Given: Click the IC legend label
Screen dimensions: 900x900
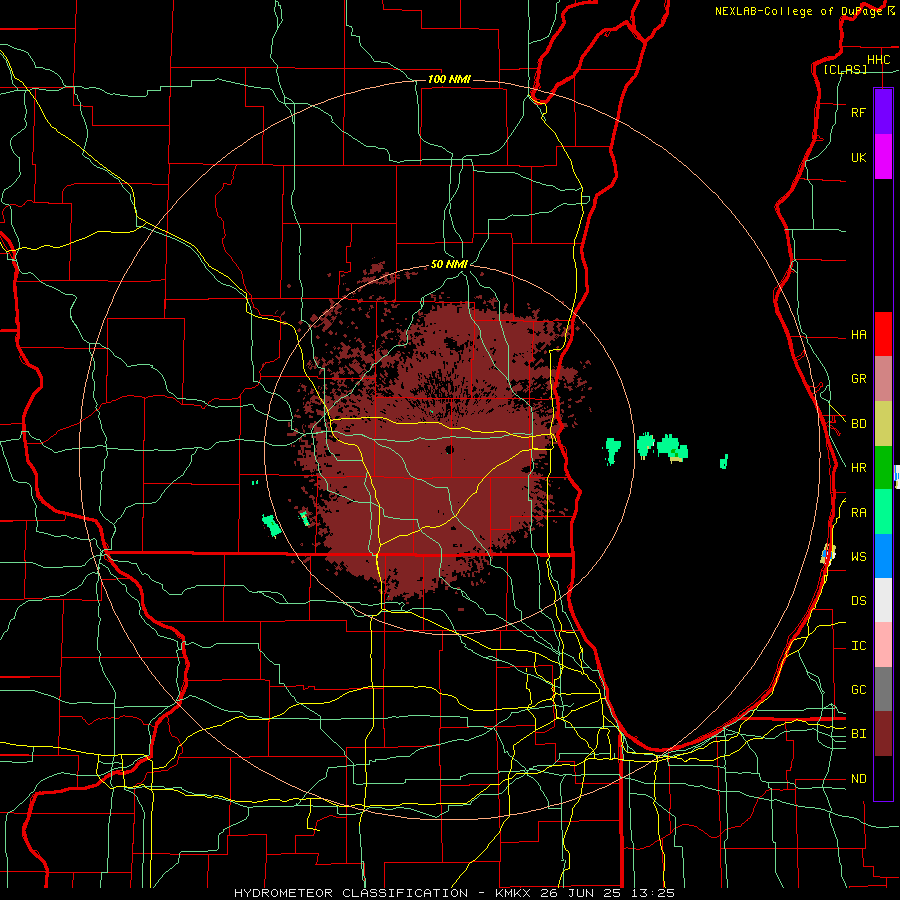Looking at the screenshot, I should (858, 645).
